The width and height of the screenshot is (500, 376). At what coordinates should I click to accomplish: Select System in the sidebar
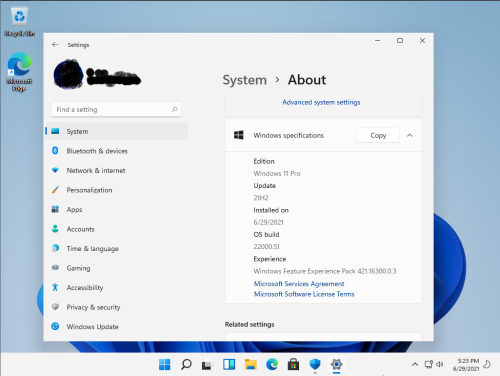click(x=116, y=131)
